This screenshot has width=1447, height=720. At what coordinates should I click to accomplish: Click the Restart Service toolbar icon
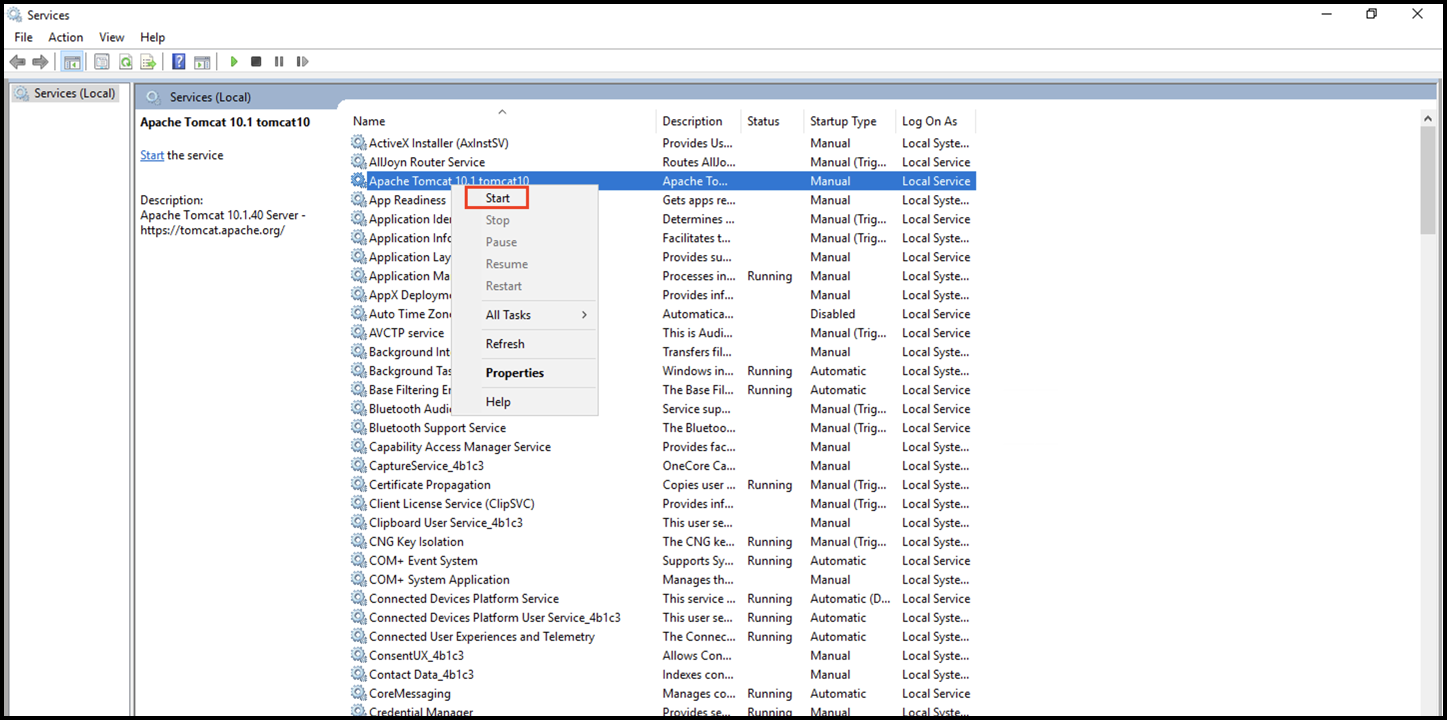click(x=301, y=62)
